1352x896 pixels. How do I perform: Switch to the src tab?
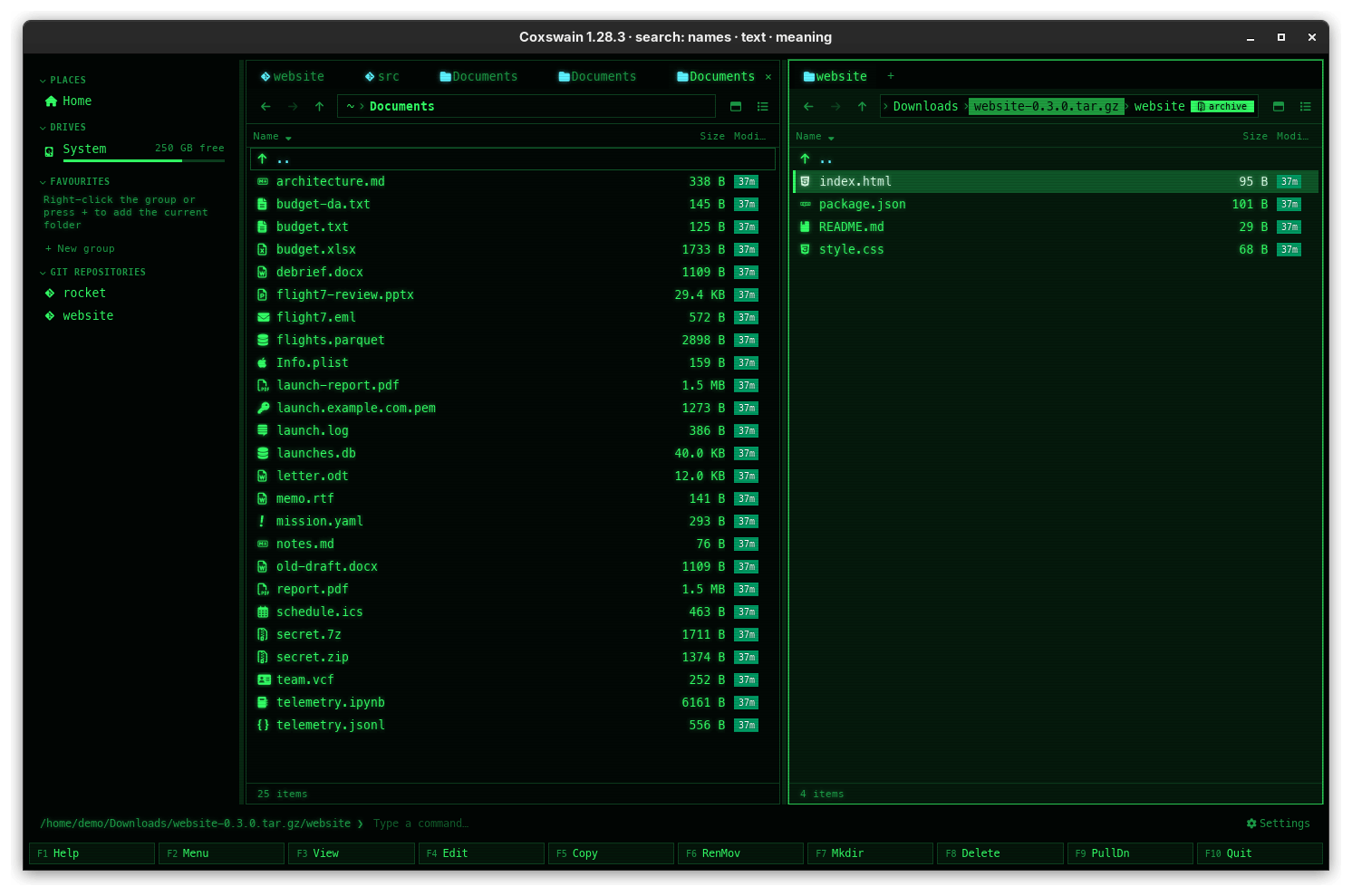pyautogui.click(x=381, y=77)
